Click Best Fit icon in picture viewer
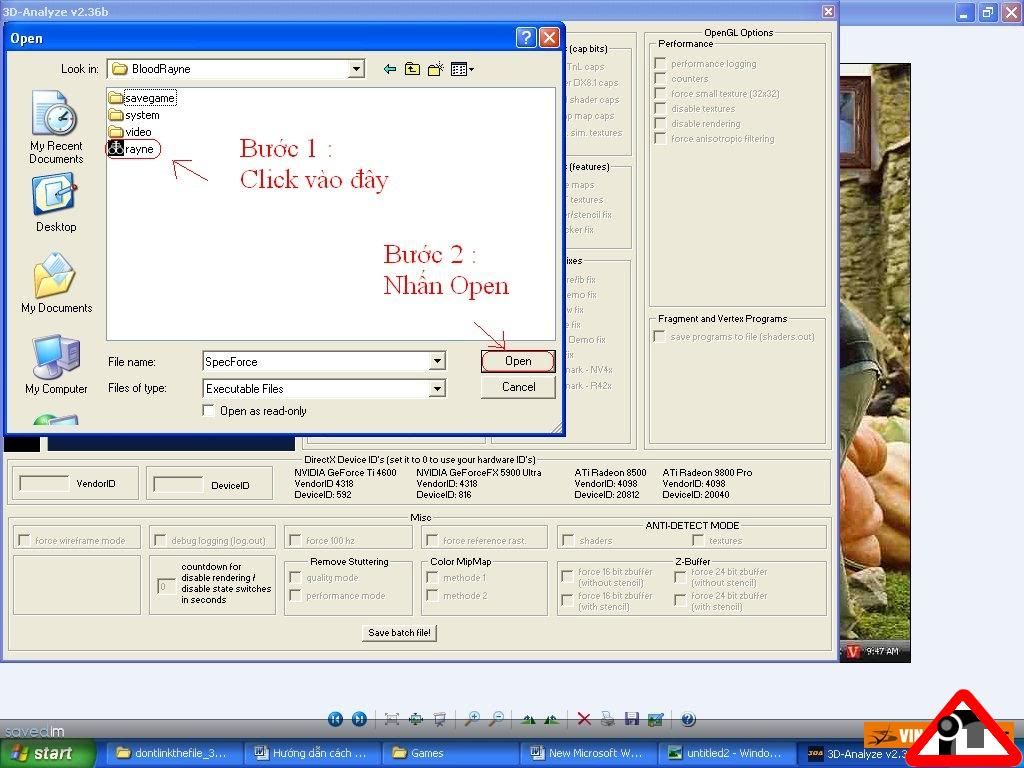Viewport: 1024px width, 768px height. point(392,719)
